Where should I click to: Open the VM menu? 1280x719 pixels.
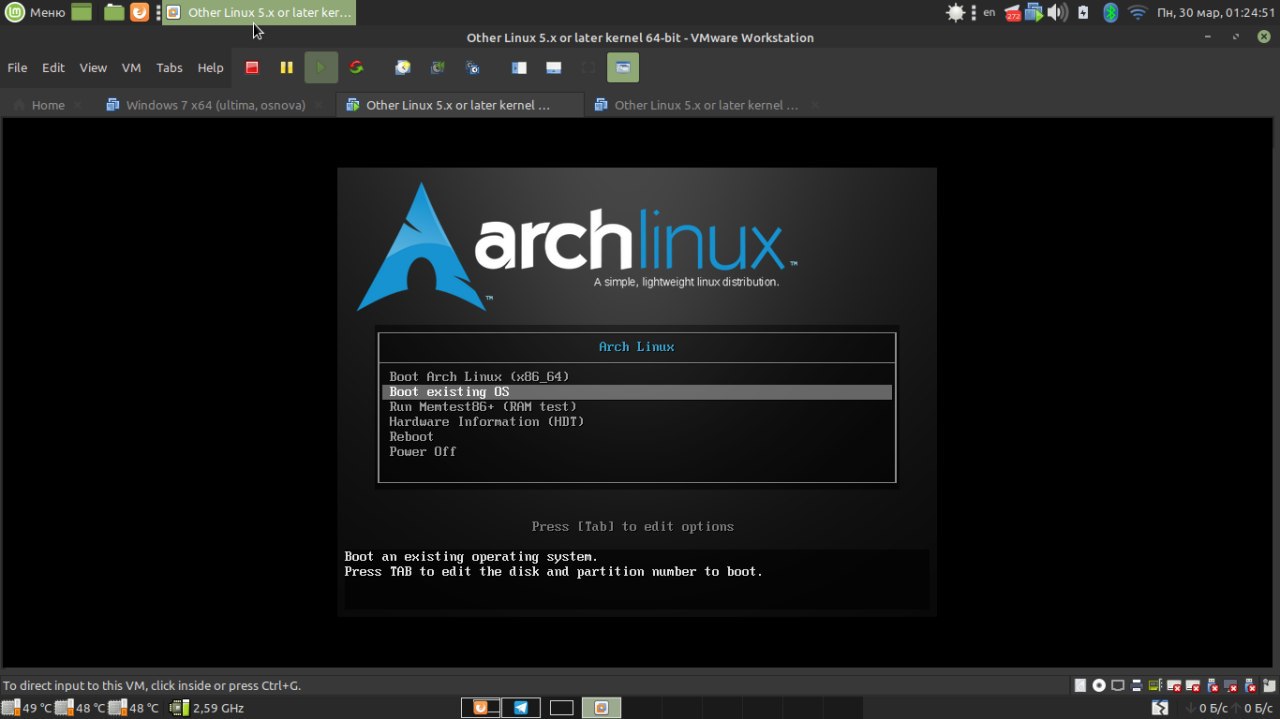click(x=131, y=68)
